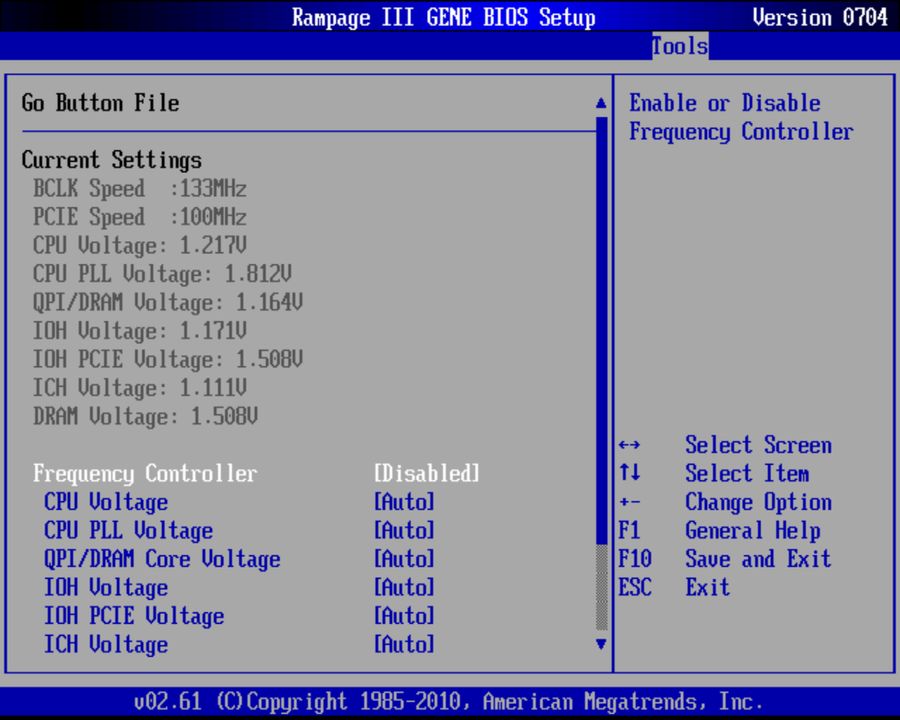Image resolution: width=900 pixels, height=720 pixels.
Task: Click the scroll up arrow
Action: (601, 103)
